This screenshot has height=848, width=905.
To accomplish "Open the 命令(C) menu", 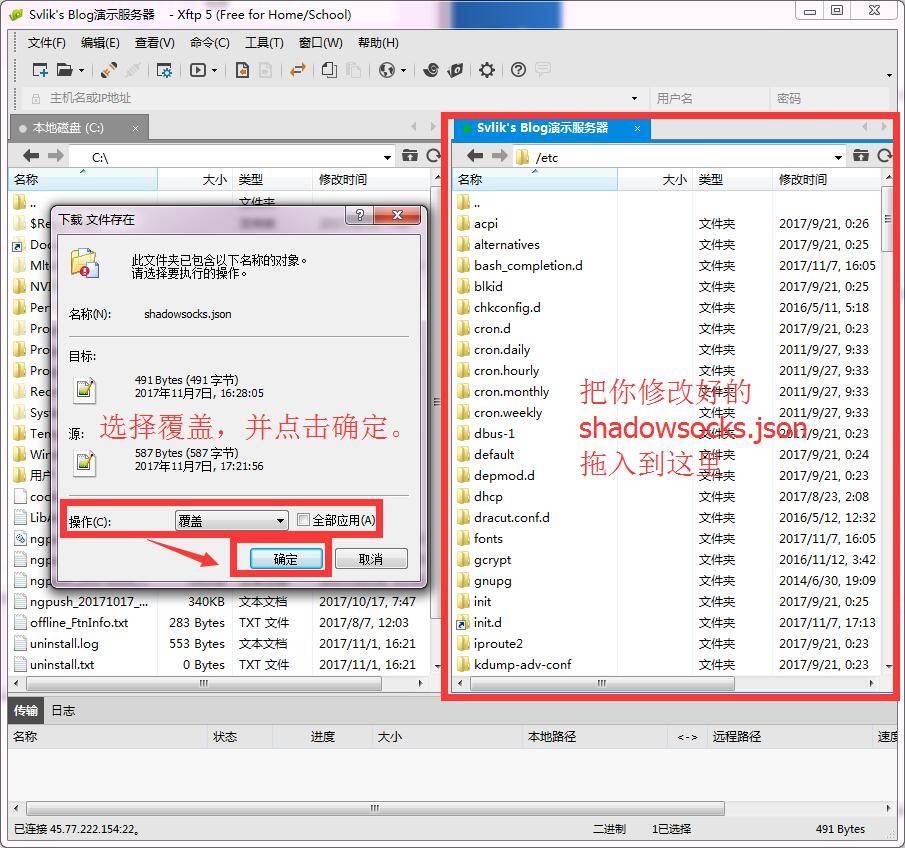I will 210,43.
